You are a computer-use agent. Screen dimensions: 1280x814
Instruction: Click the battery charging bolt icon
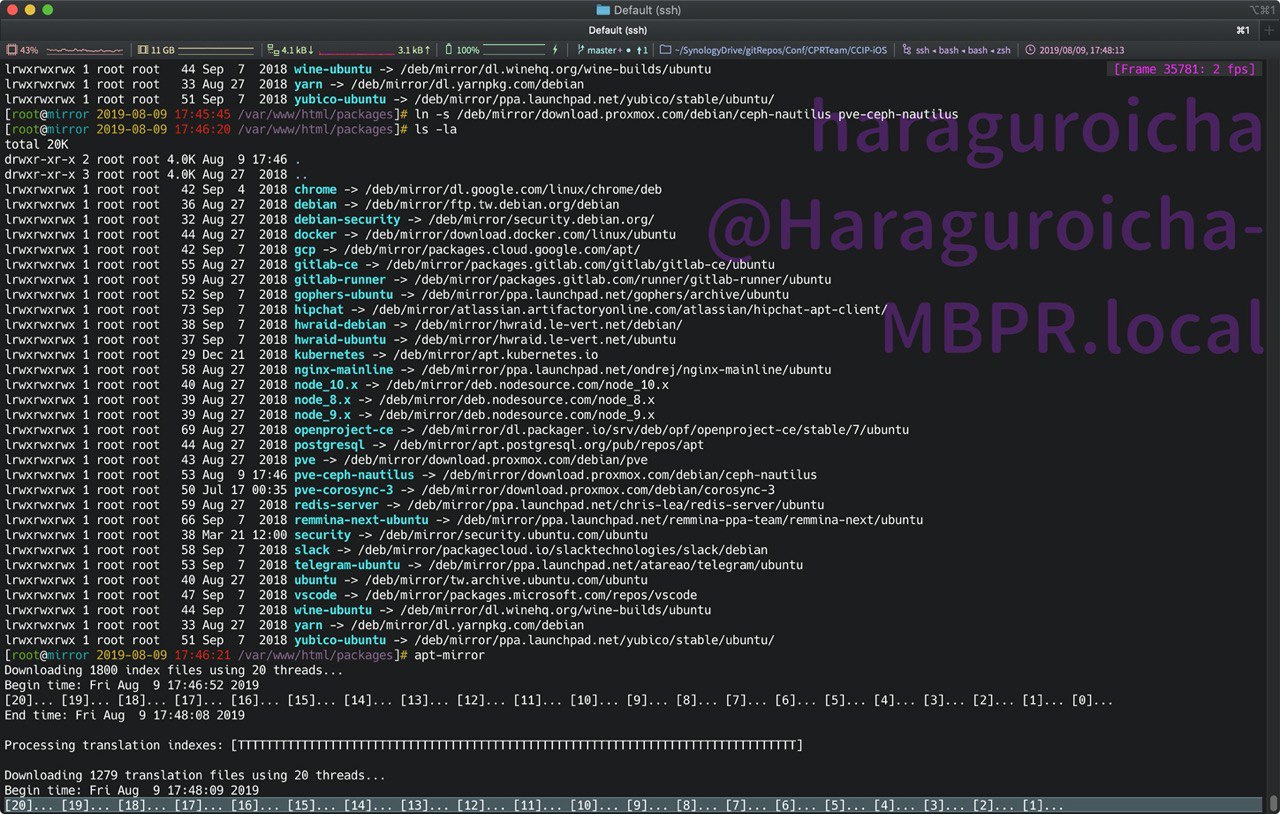coord(556,49)
